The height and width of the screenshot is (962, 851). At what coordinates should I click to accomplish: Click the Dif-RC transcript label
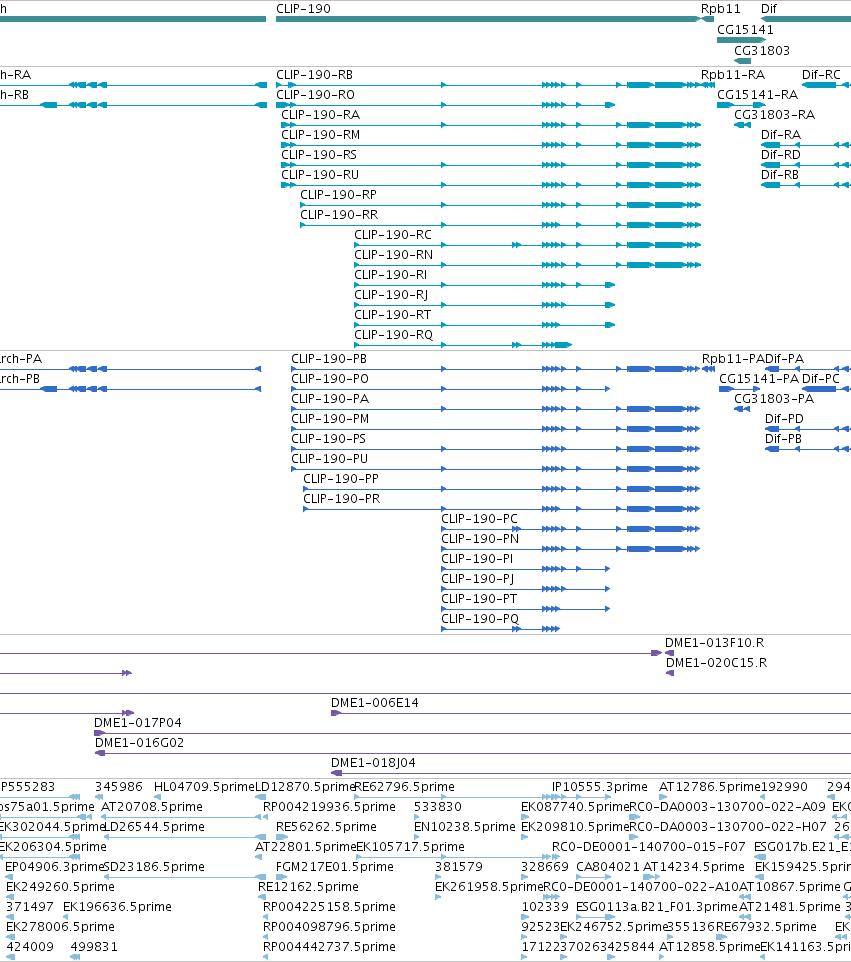point(821,75)
